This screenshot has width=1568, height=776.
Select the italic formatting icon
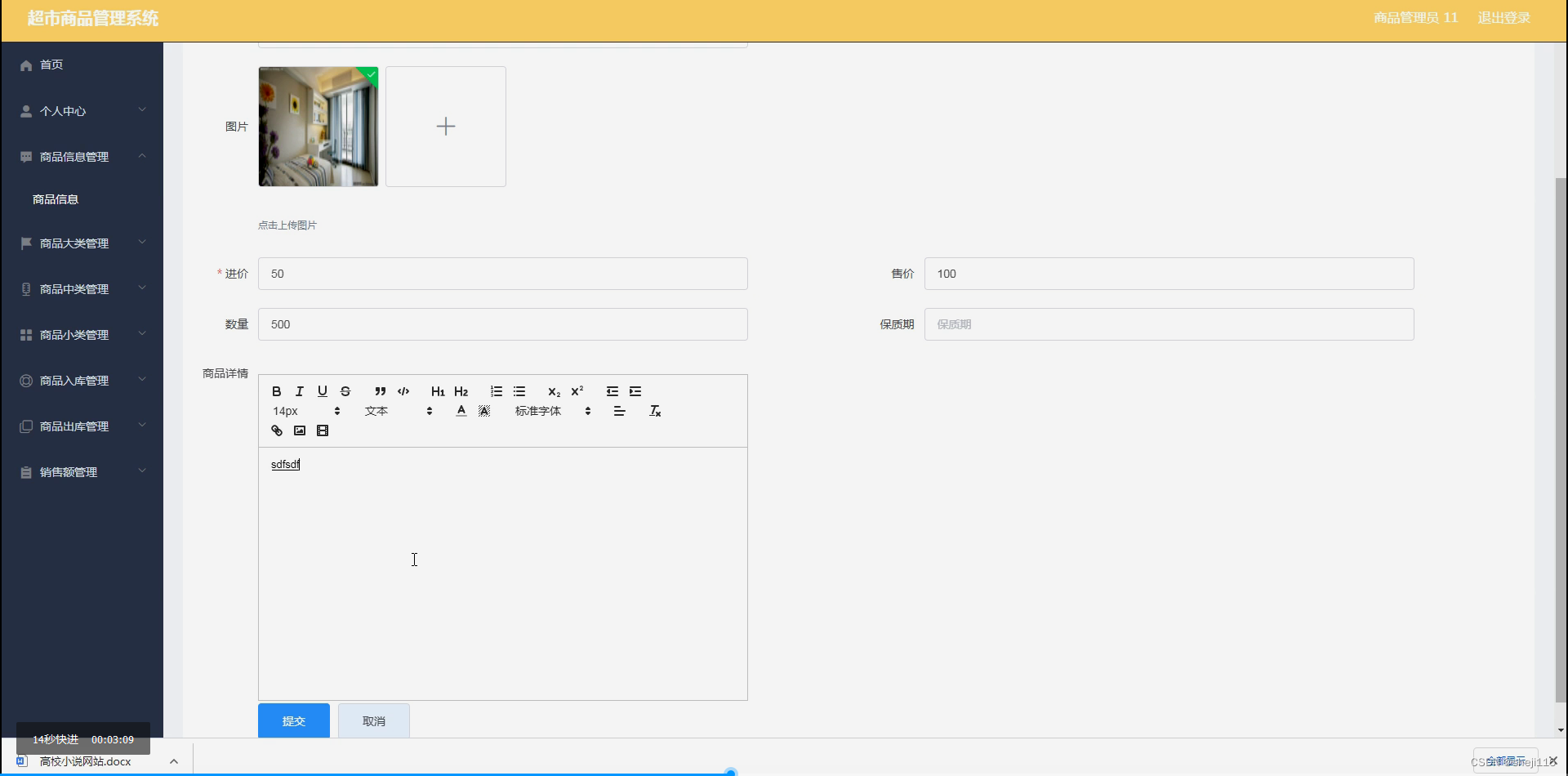pyautogui.click(x=299, y=391)
